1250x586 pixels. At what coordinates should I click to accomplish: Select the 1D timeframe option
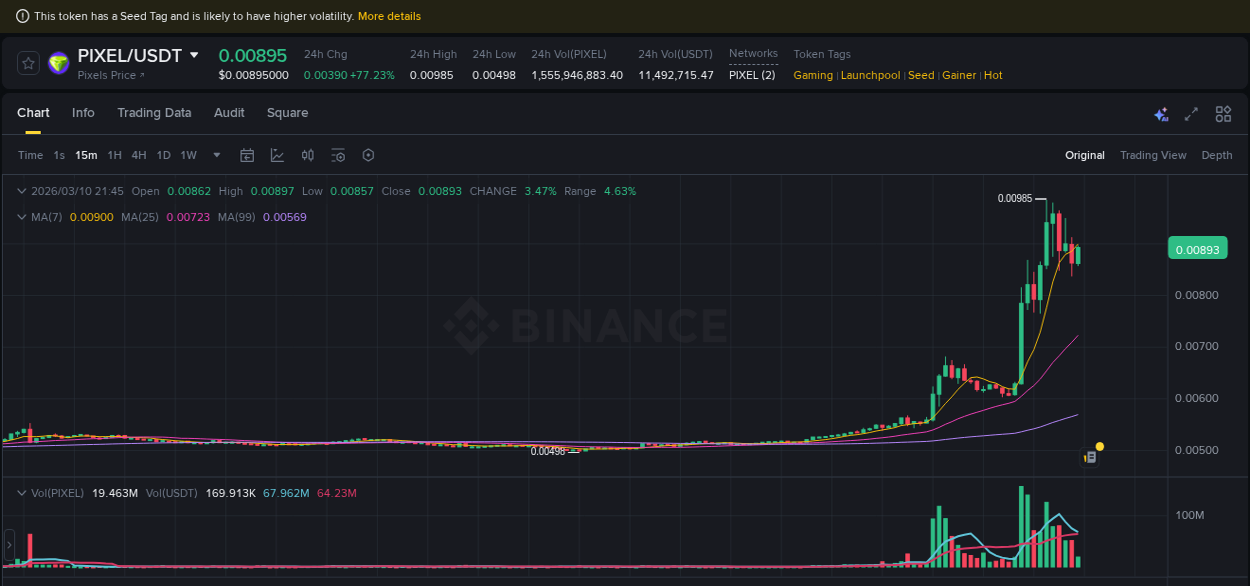point(163,155)
